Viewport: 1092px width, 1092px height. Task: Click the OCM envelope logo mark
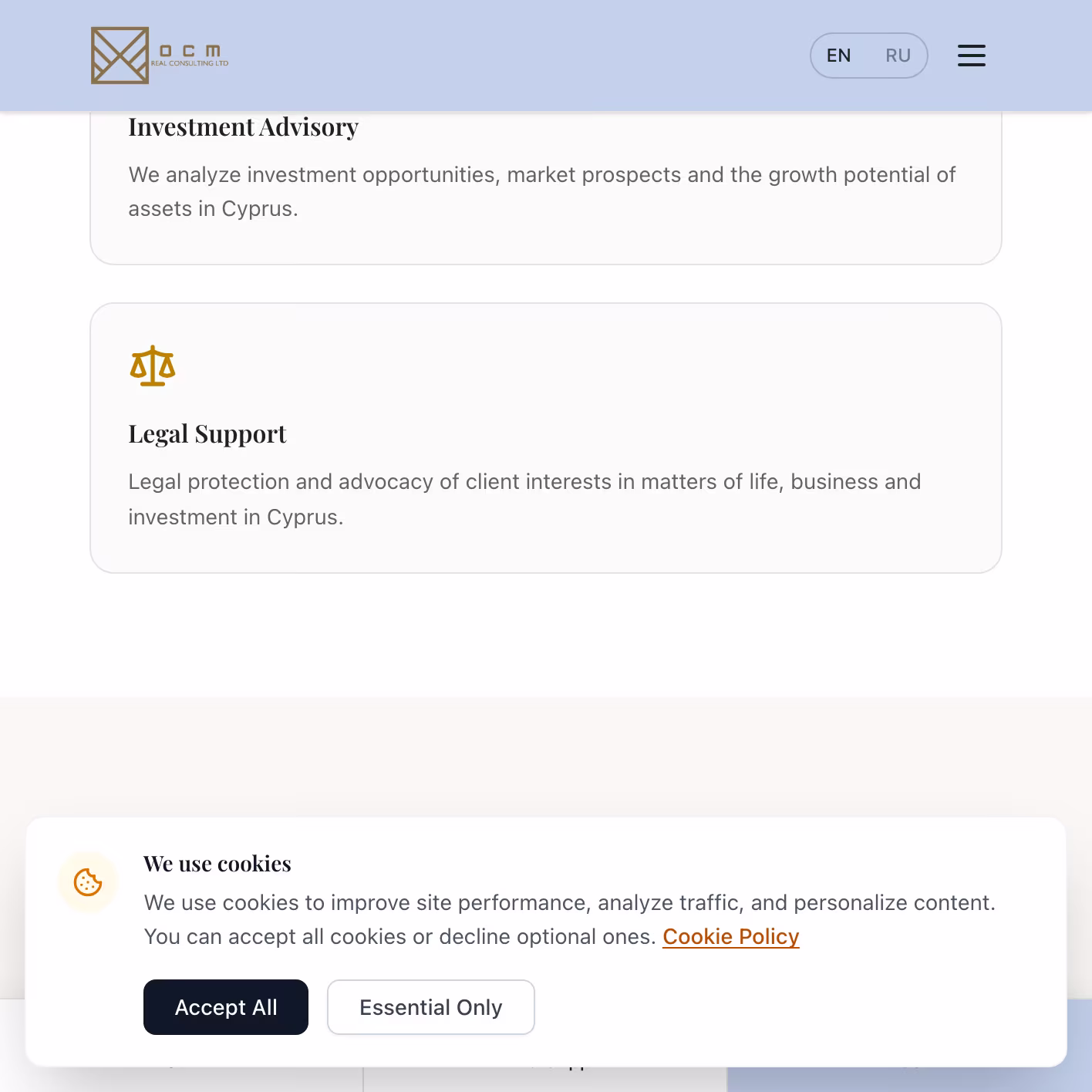120,56
